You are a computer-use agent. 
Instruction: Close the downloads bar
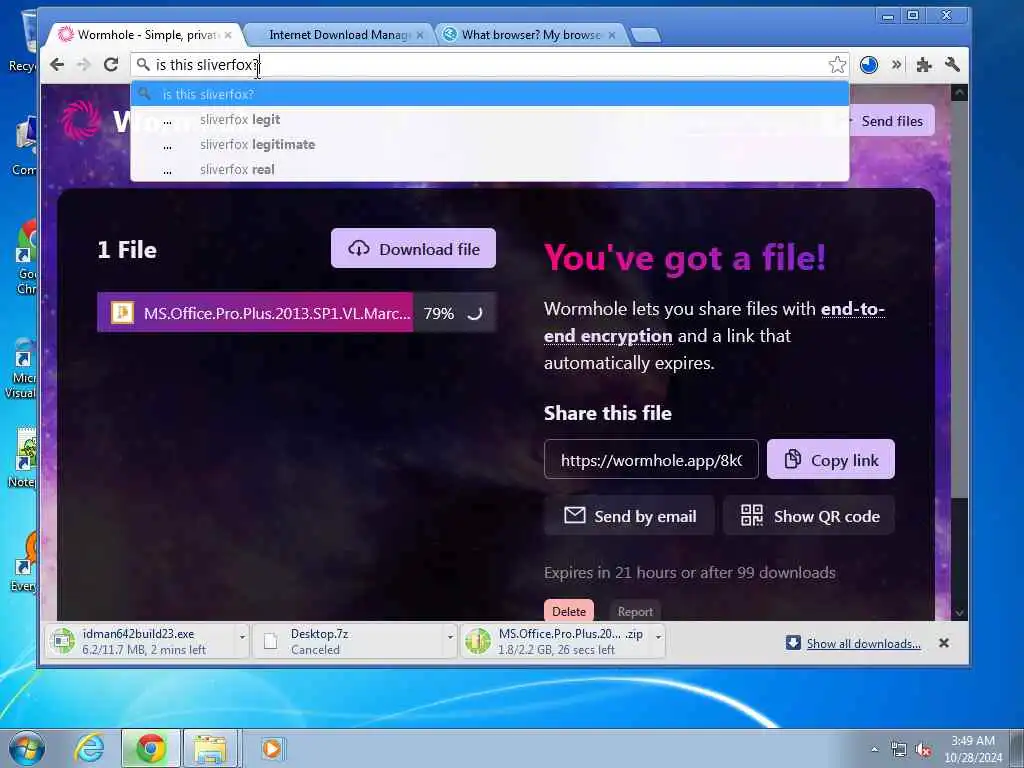point(944,643)
